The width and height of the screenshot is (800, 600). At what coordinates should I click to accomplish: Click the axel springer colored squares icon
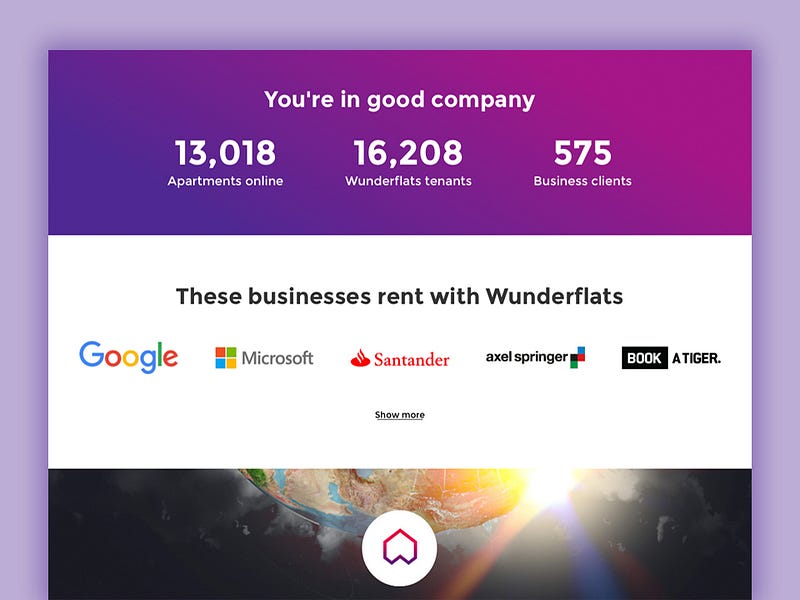tap(578, 357)
